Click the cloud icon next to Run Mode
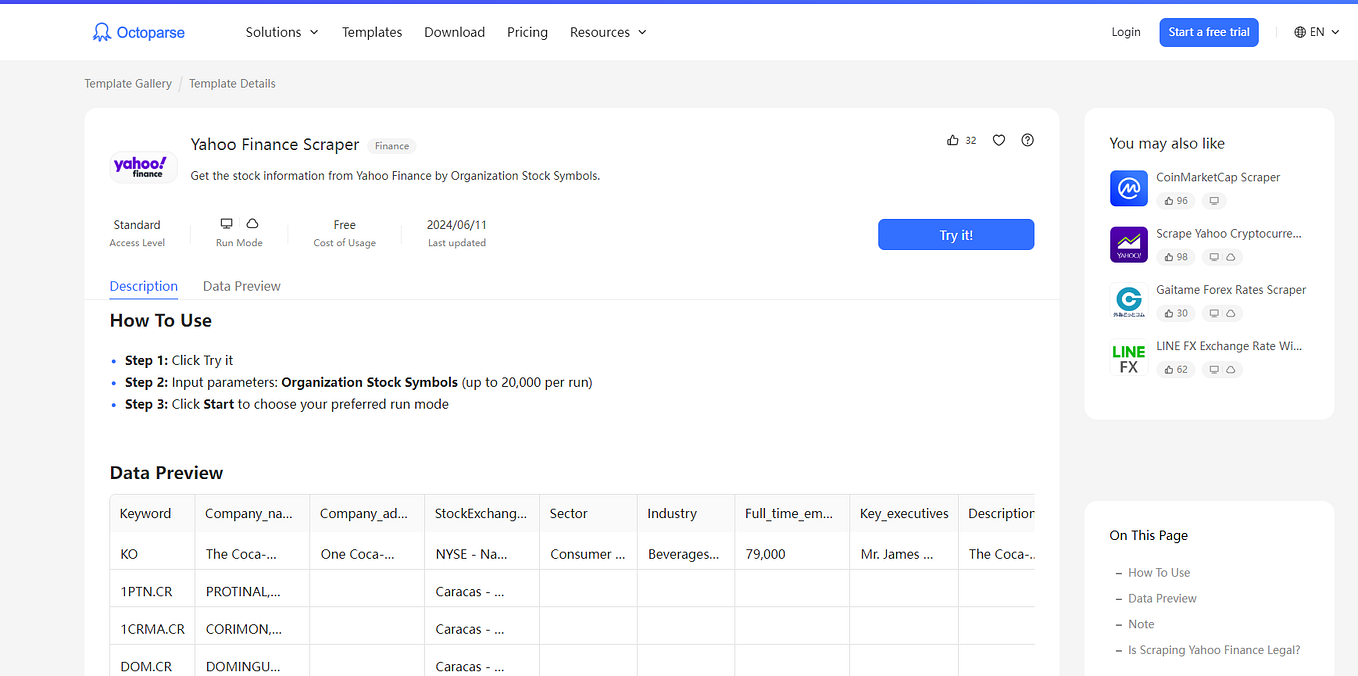This screenshot has width=1358, height=676. click(251, 223)
